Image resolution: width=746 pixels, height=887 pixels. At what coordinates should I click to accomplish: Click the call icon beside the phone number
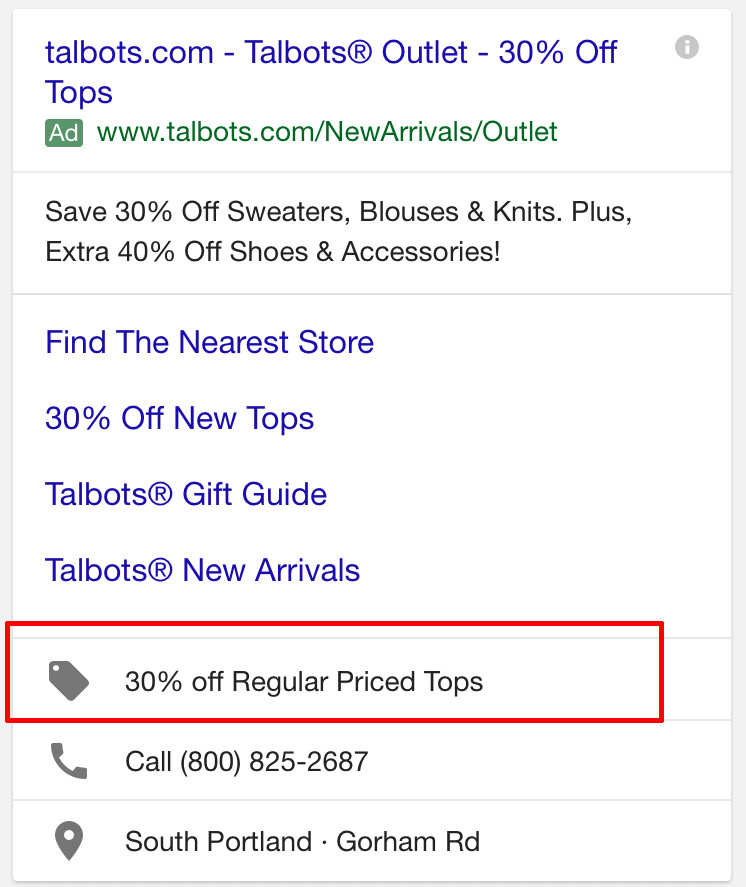68,760
